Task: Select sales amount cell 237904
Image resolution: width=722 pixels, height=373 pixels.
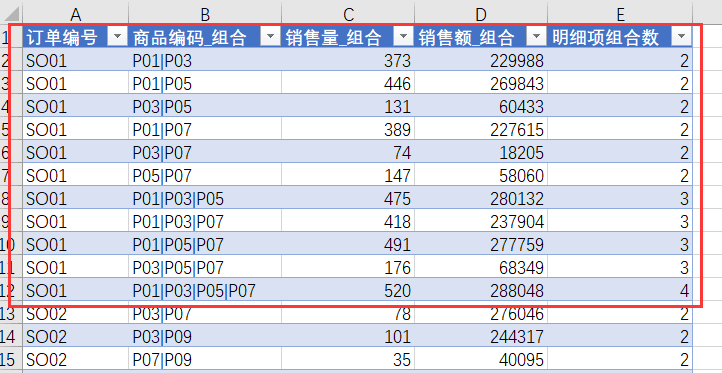Action: tap(481, 221)
